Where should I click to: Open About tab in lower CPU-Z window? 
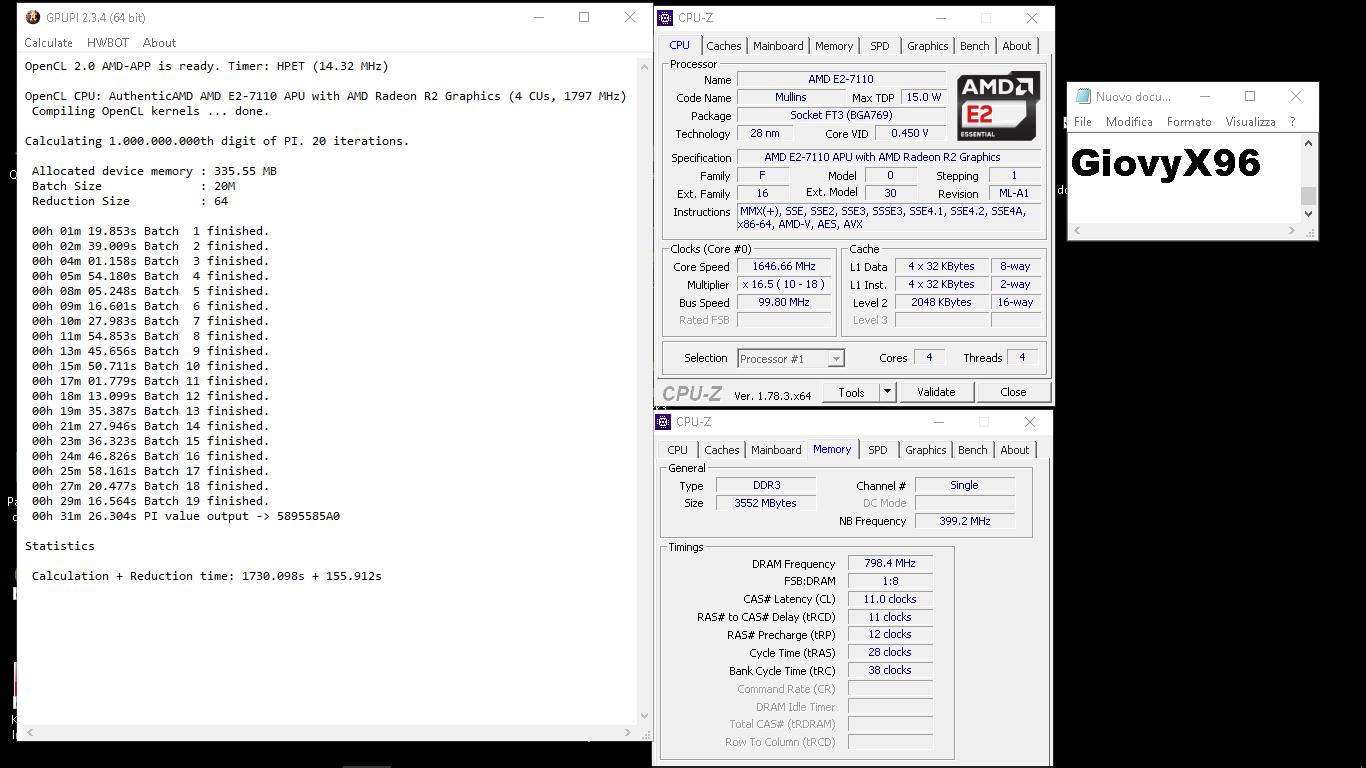click(x=1014, y=450)
